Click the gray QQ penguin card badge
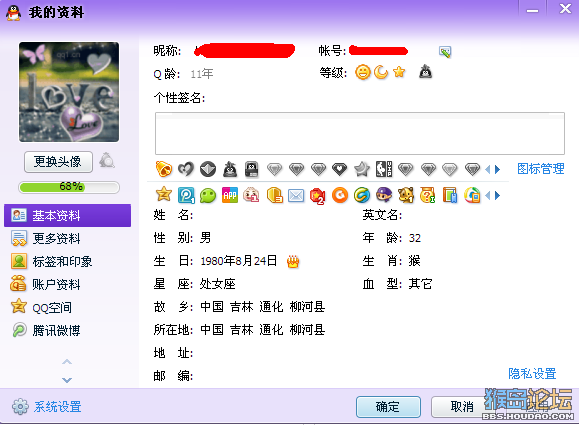 click(252, 169)
